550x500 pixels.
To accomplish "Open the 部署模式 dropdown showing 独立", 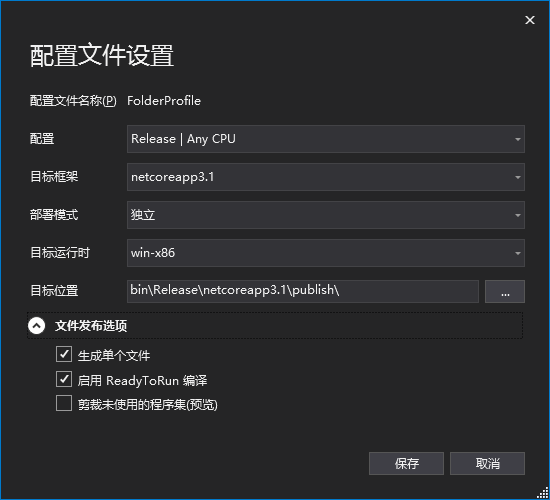I will (x=326, y=215).
